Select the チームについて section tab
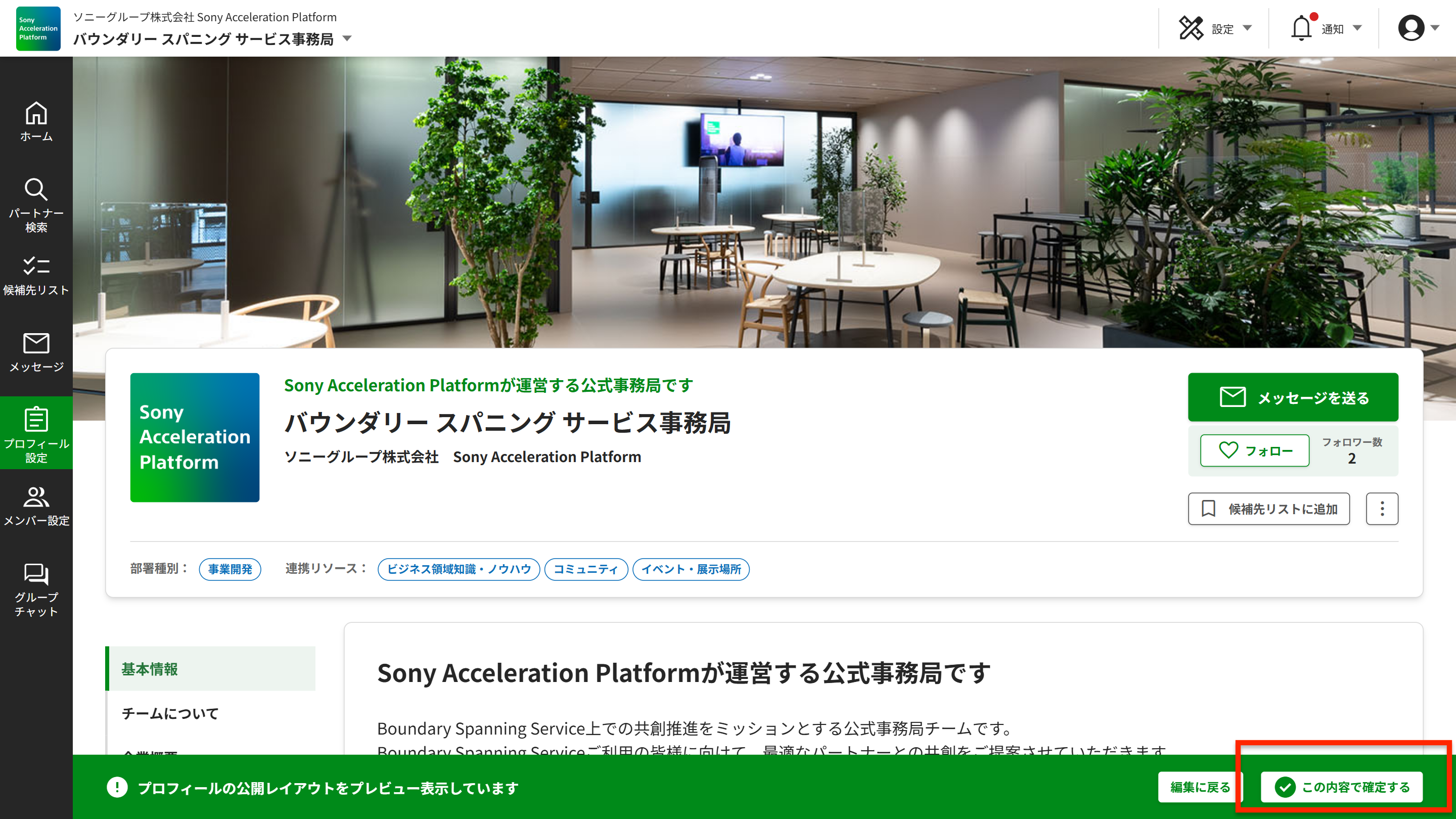 [x=169, y=713]
